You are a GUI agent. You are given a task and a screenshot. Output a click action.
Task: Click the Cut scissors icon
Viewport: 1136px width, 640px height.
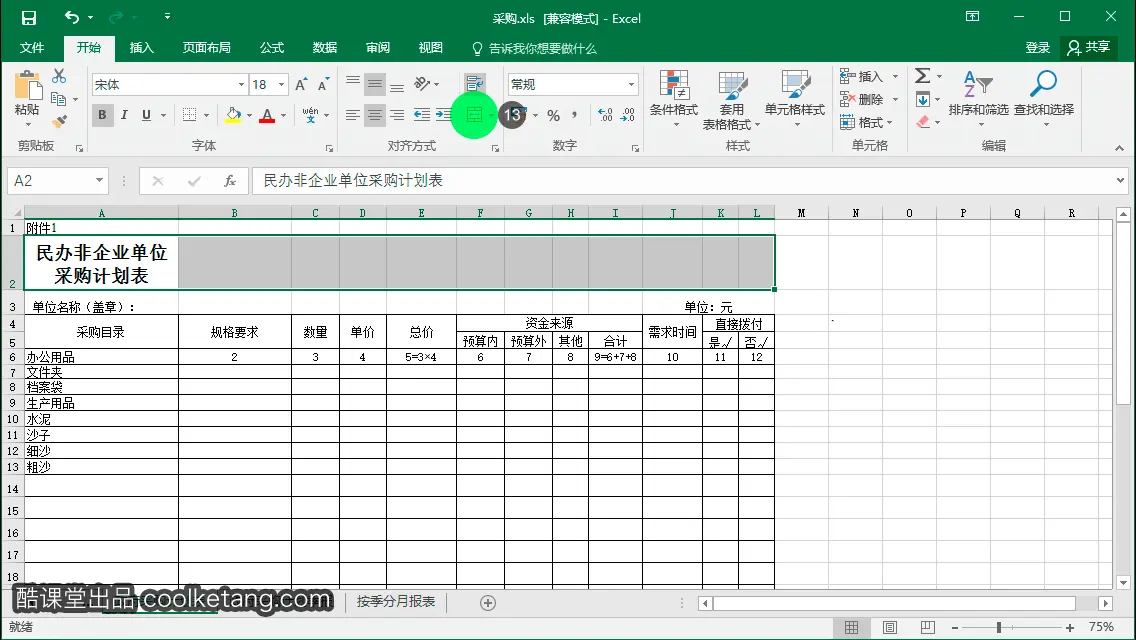coord(59,75)
